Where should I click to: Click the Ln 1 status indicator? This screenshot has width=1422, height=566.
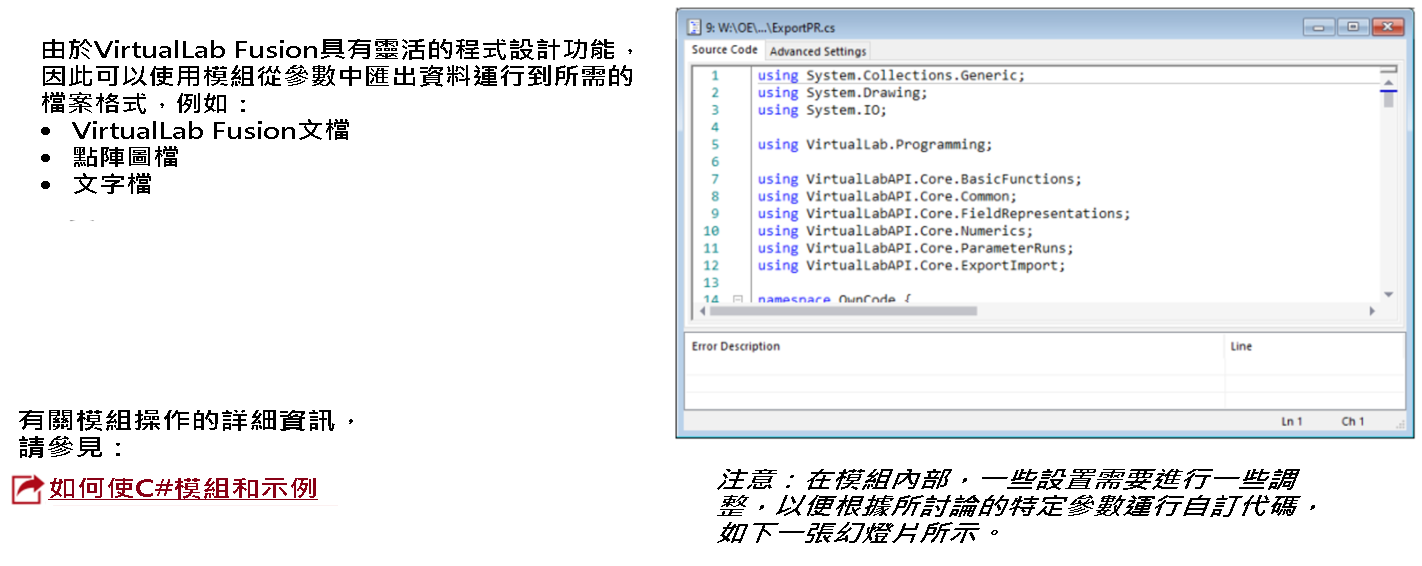1292,421
